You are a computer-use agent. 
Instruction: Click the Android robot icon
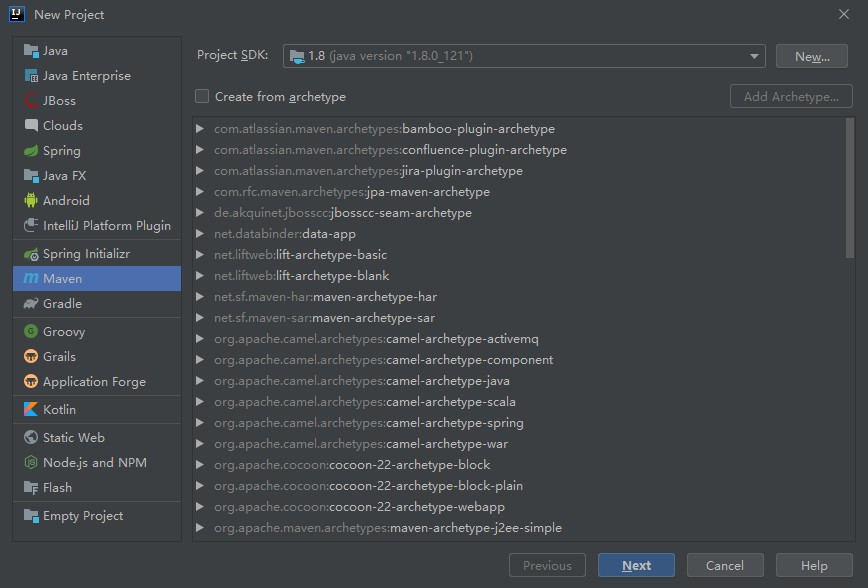pos(31,201)
